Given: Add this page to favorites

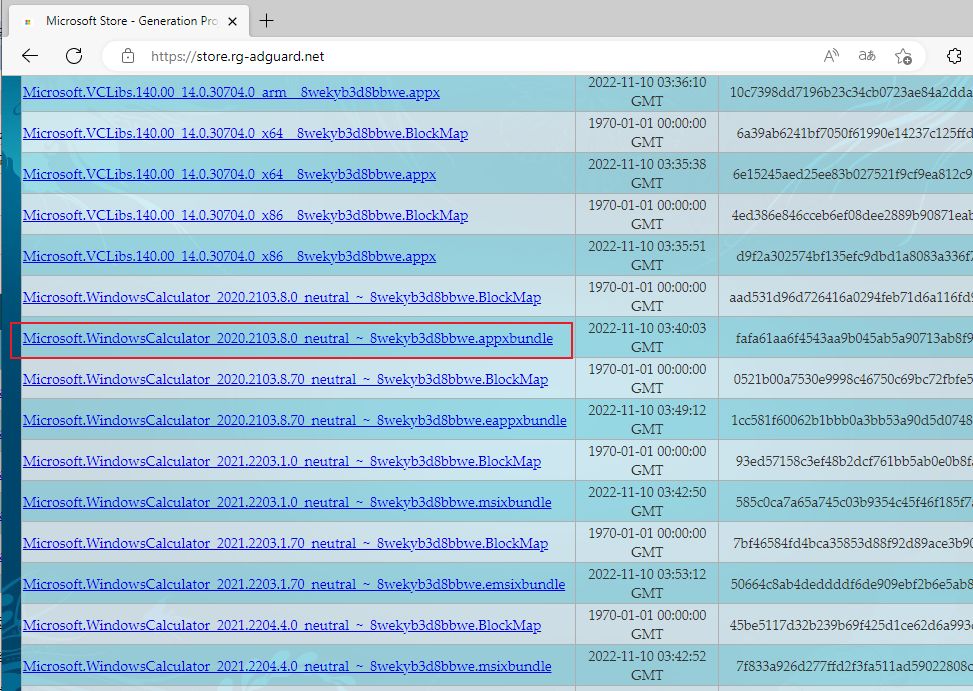Looking at the screenshot, I should pyautogui.click(x=903, y=56).
